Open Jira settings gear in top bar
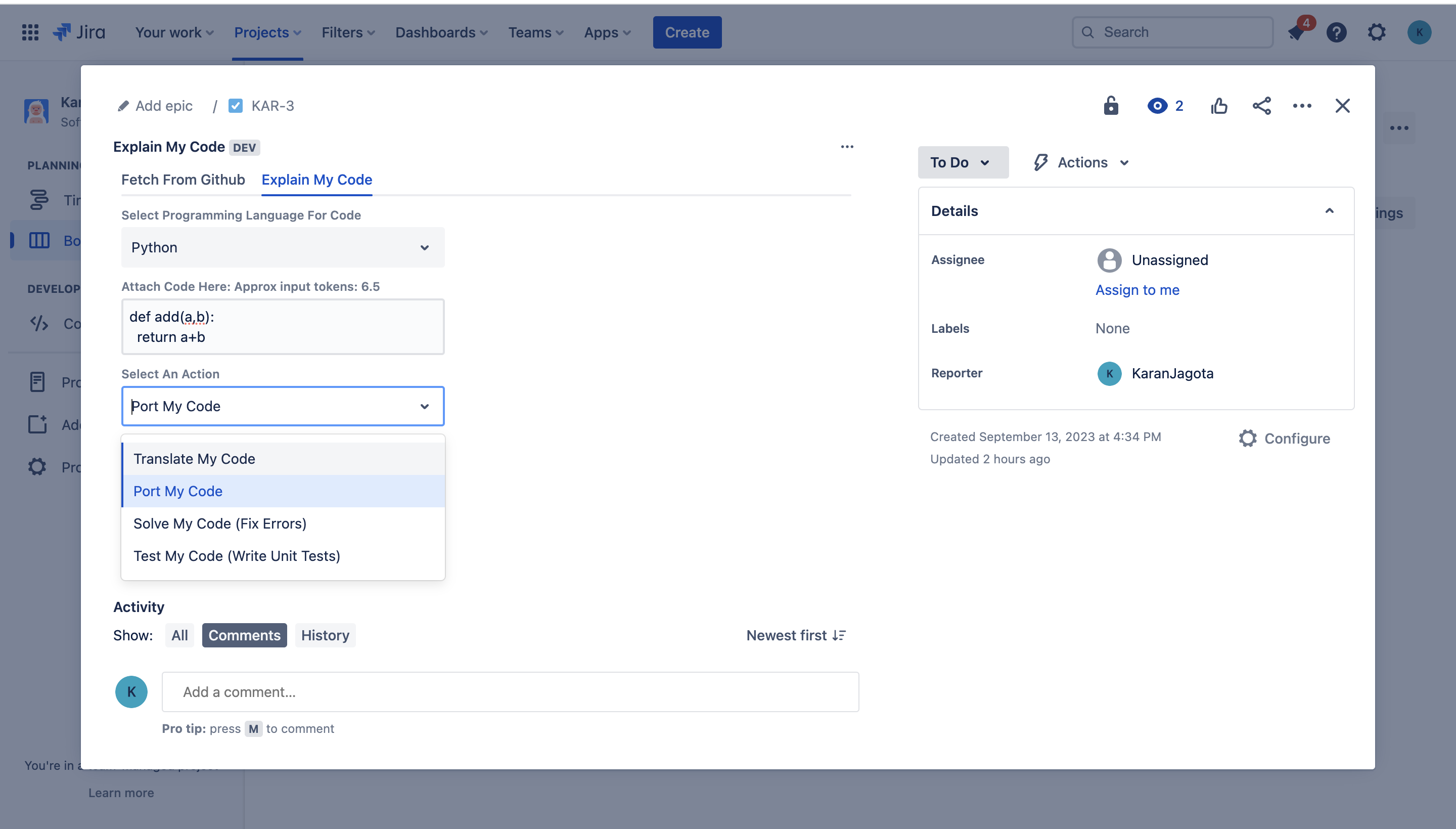Screen dimensions: 1456x829 point(1376,32)
